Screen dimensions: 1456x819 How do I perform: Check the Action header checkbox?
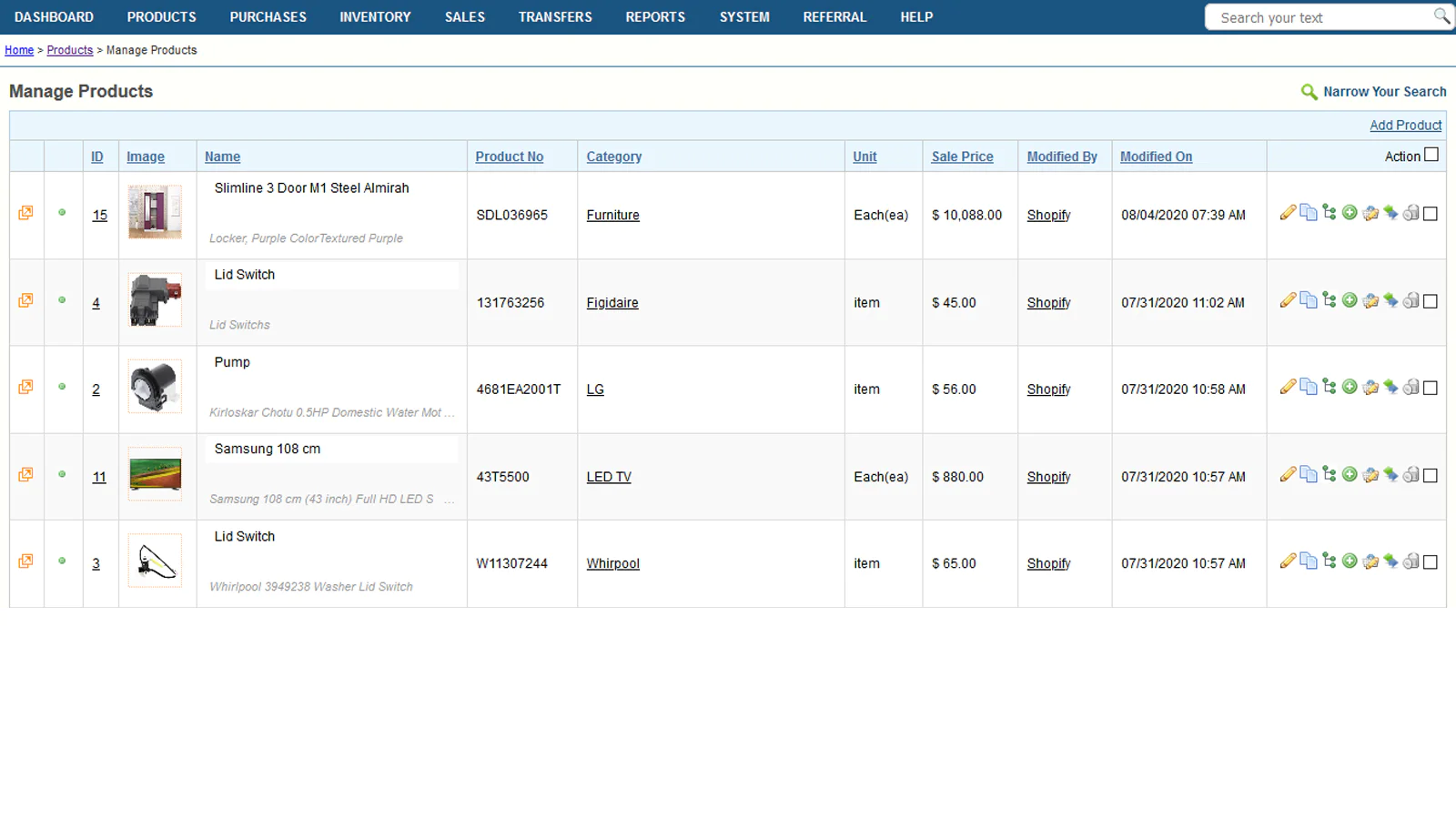tap(1432, 156)
